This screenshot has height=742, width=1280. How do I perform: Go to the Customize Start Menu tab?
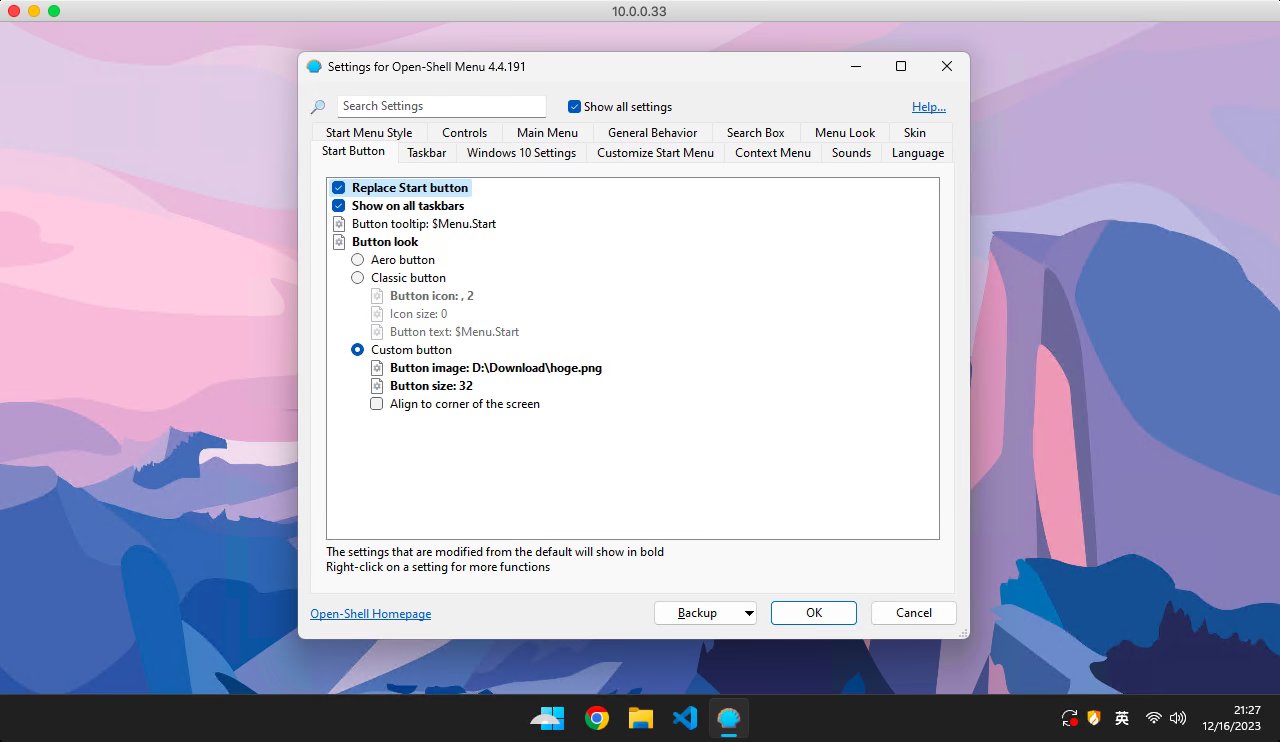point(655,153)
